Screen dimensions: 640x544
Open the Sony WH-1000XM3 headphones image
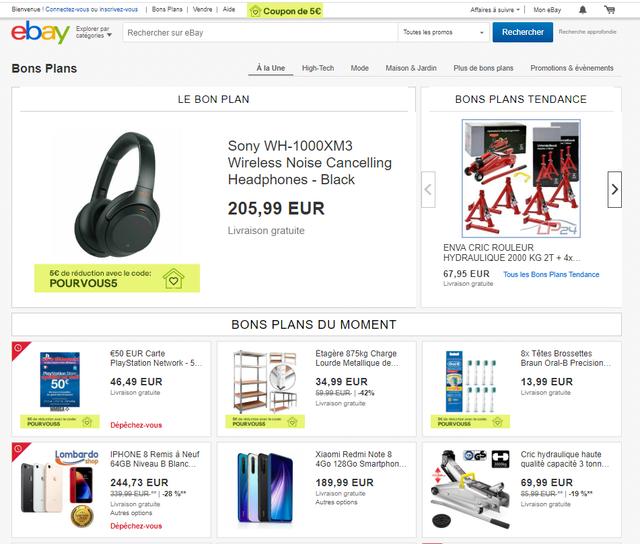pos(117,195)
